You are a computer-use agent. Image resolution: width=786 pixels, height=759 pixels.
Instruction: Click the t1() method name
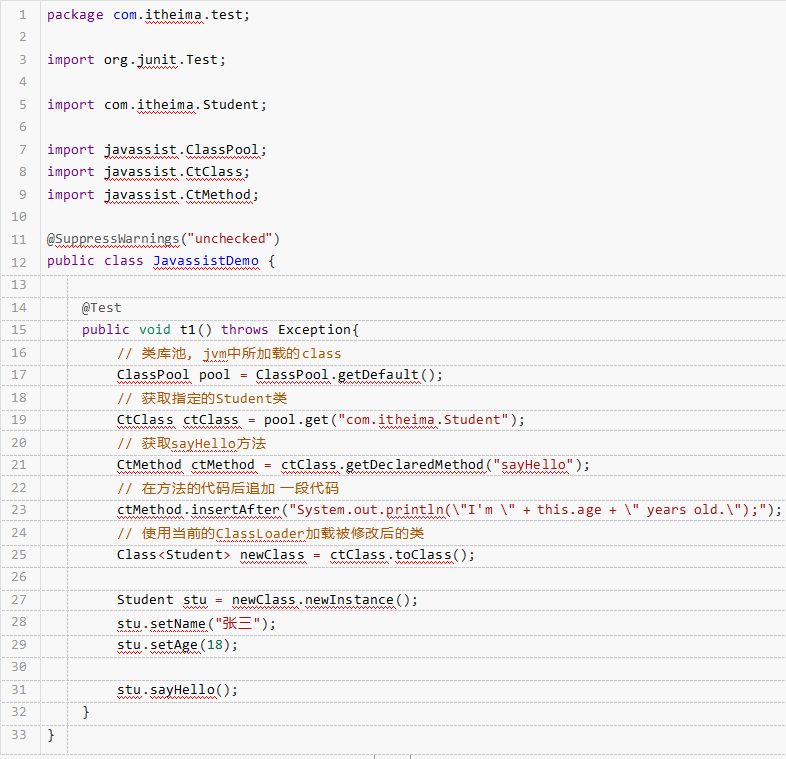click(x=196, y=330)
